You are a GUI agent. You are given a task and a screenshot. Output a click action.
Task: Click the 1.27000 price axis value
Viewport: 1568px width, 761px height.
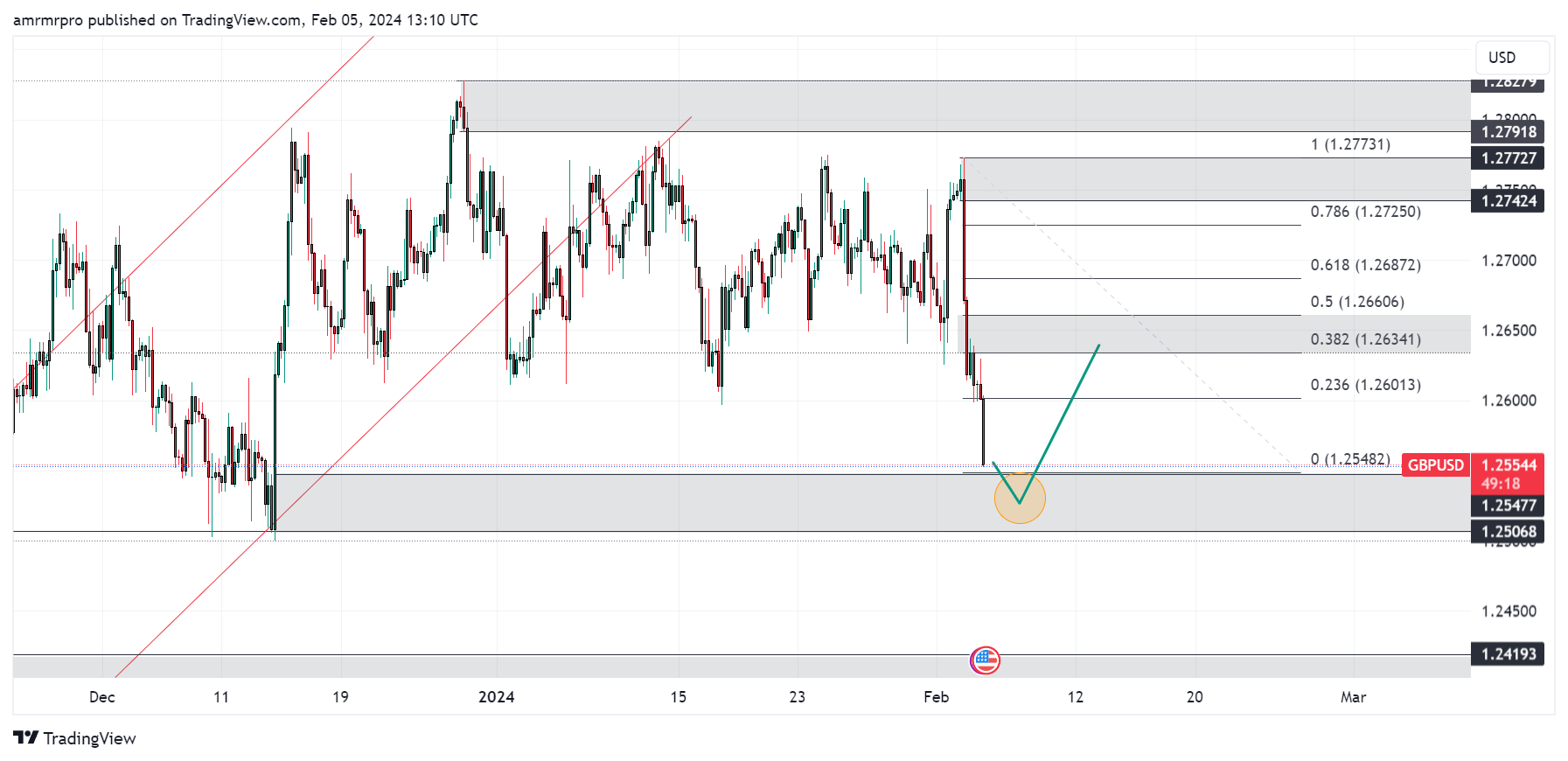[1509, 261]
